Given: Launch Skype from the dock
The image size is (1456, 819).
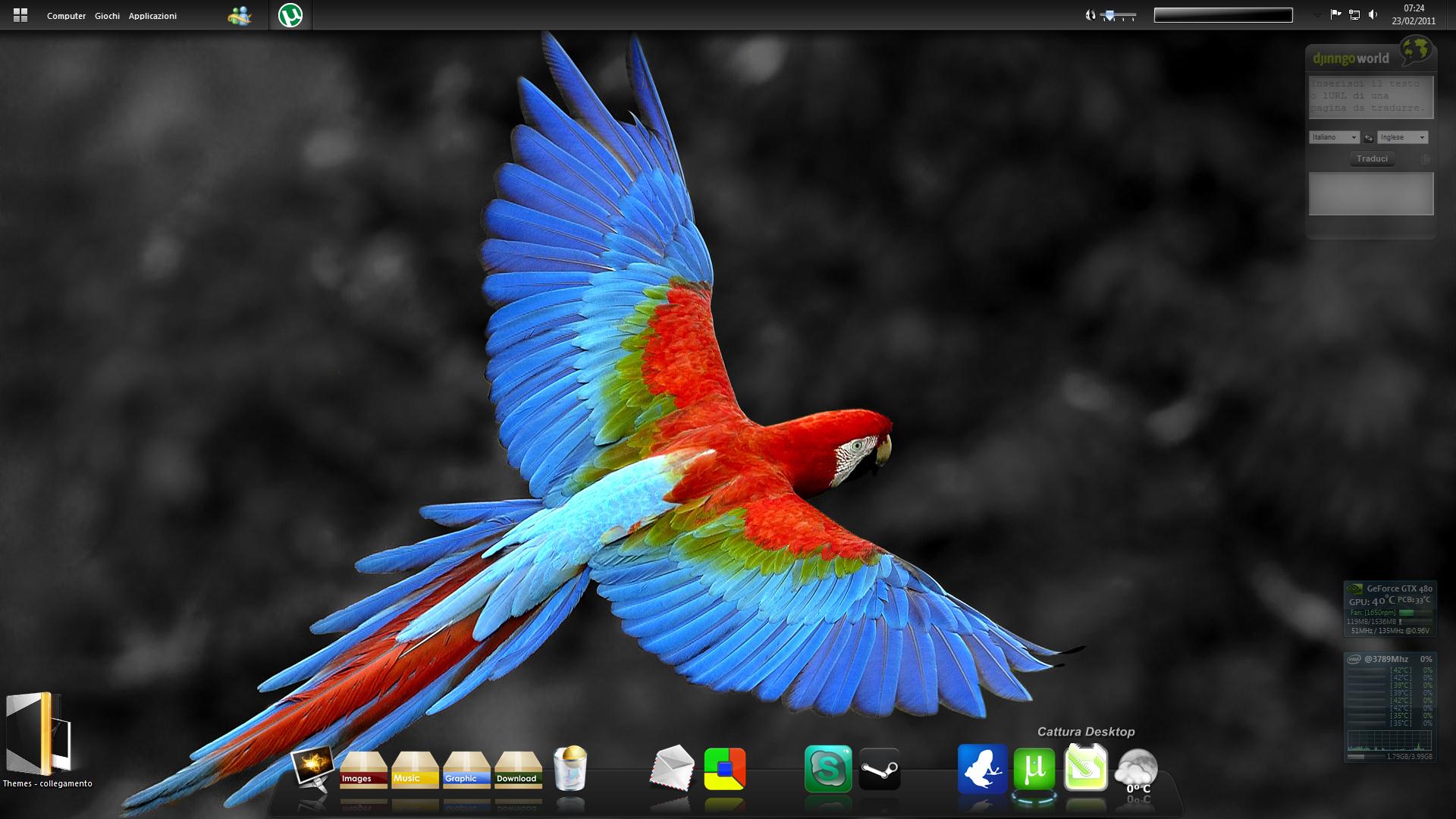Looking at the screenshot, I should (x=828, y=768).
